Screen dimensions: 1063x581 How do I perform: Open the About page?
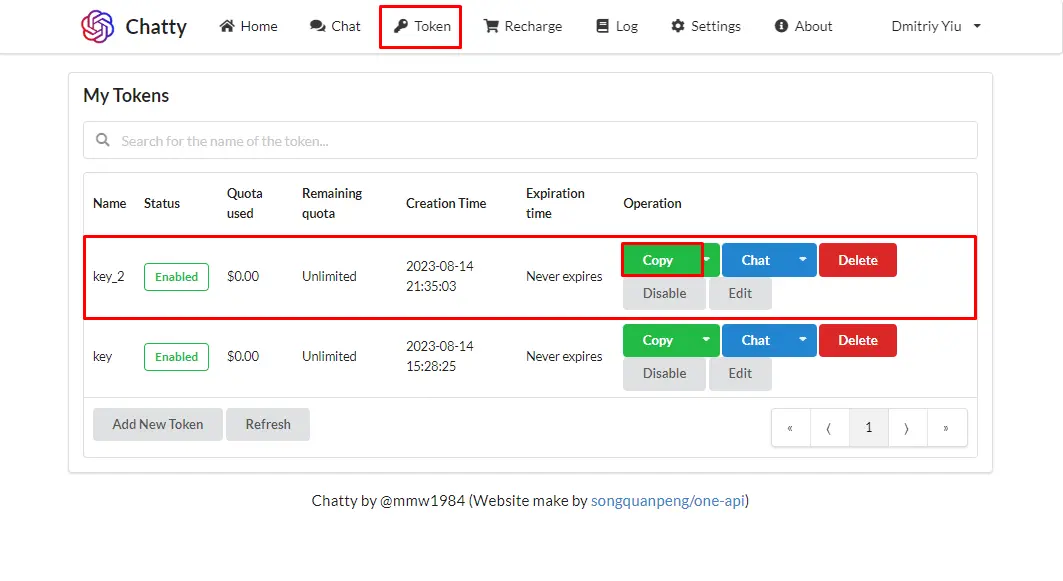click(803, 26)
